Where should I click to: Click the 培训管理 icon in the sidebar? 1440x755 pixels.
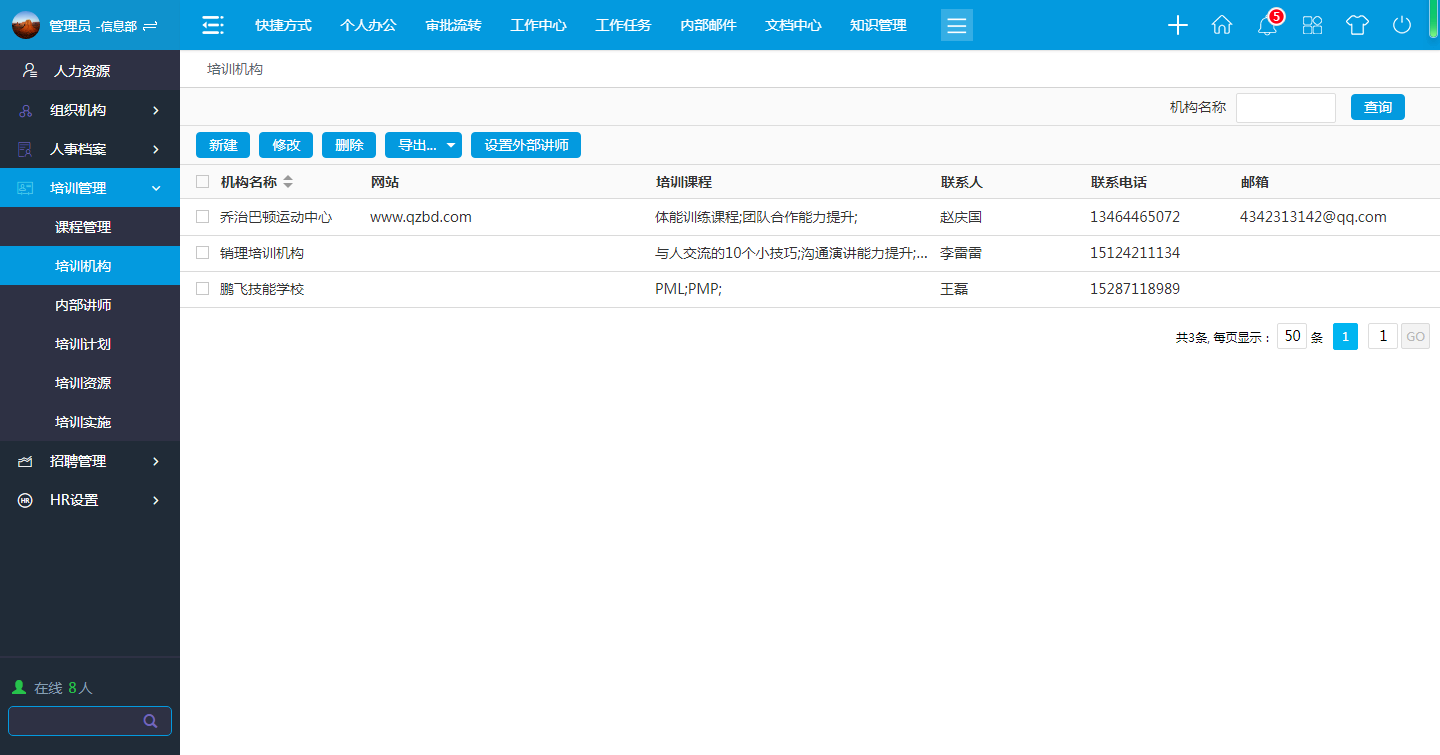tap(26, 188)
